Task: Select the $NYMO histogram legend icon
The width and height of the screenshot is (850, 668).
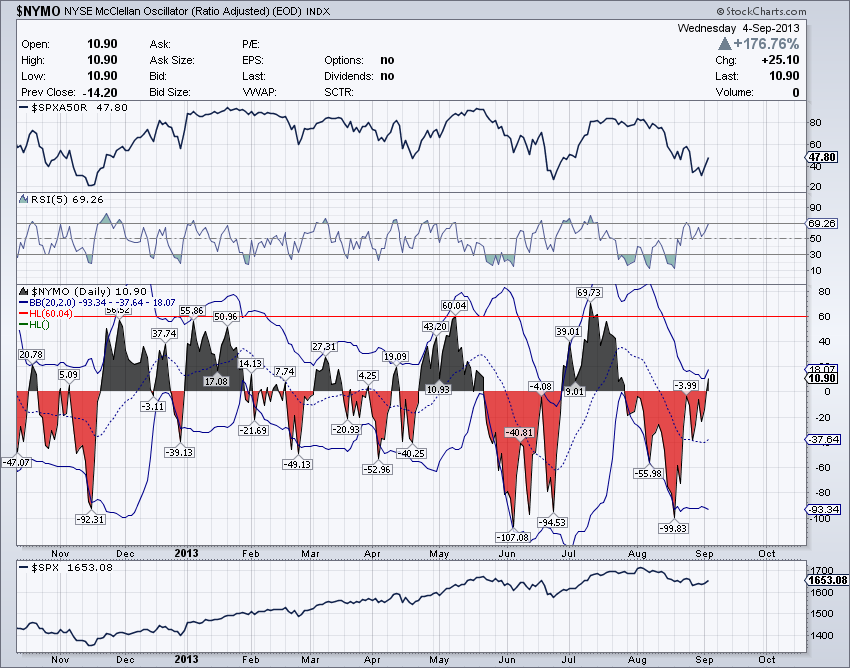Action: tap(22, 291)
